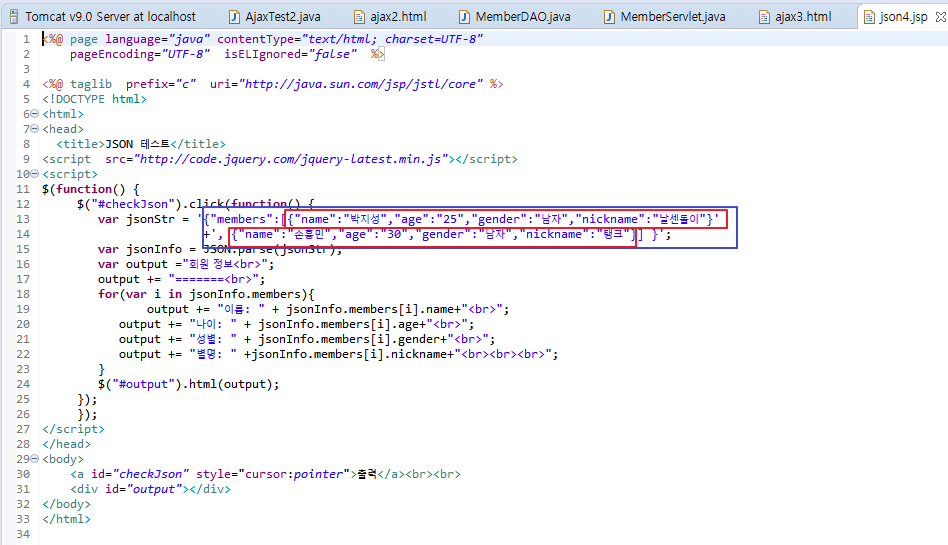948x545 pixels.
Task: Click line number 13 in the gutter
Action: [x=23, y=219]
